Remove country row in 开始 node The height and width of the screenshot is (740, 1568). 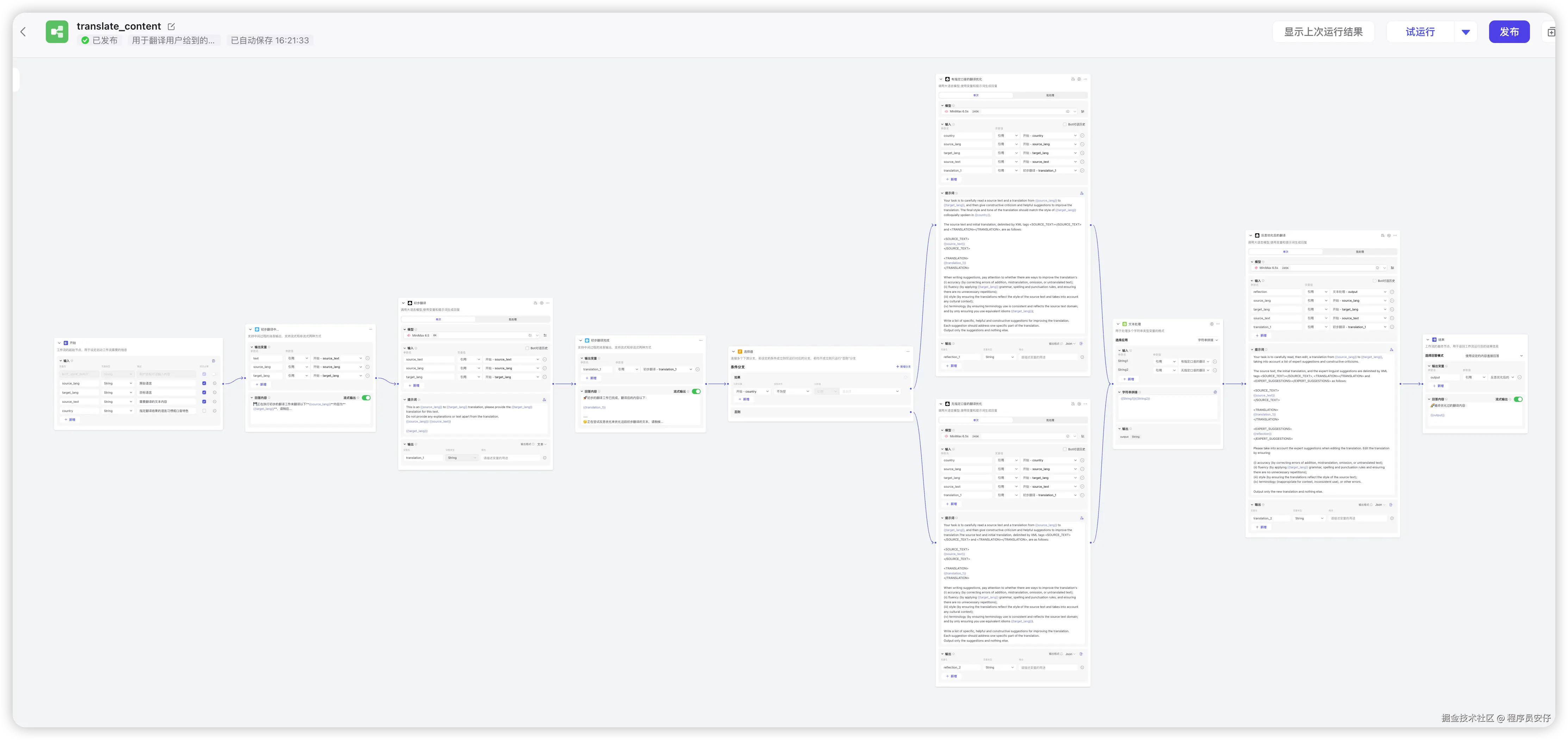point(214,411)
